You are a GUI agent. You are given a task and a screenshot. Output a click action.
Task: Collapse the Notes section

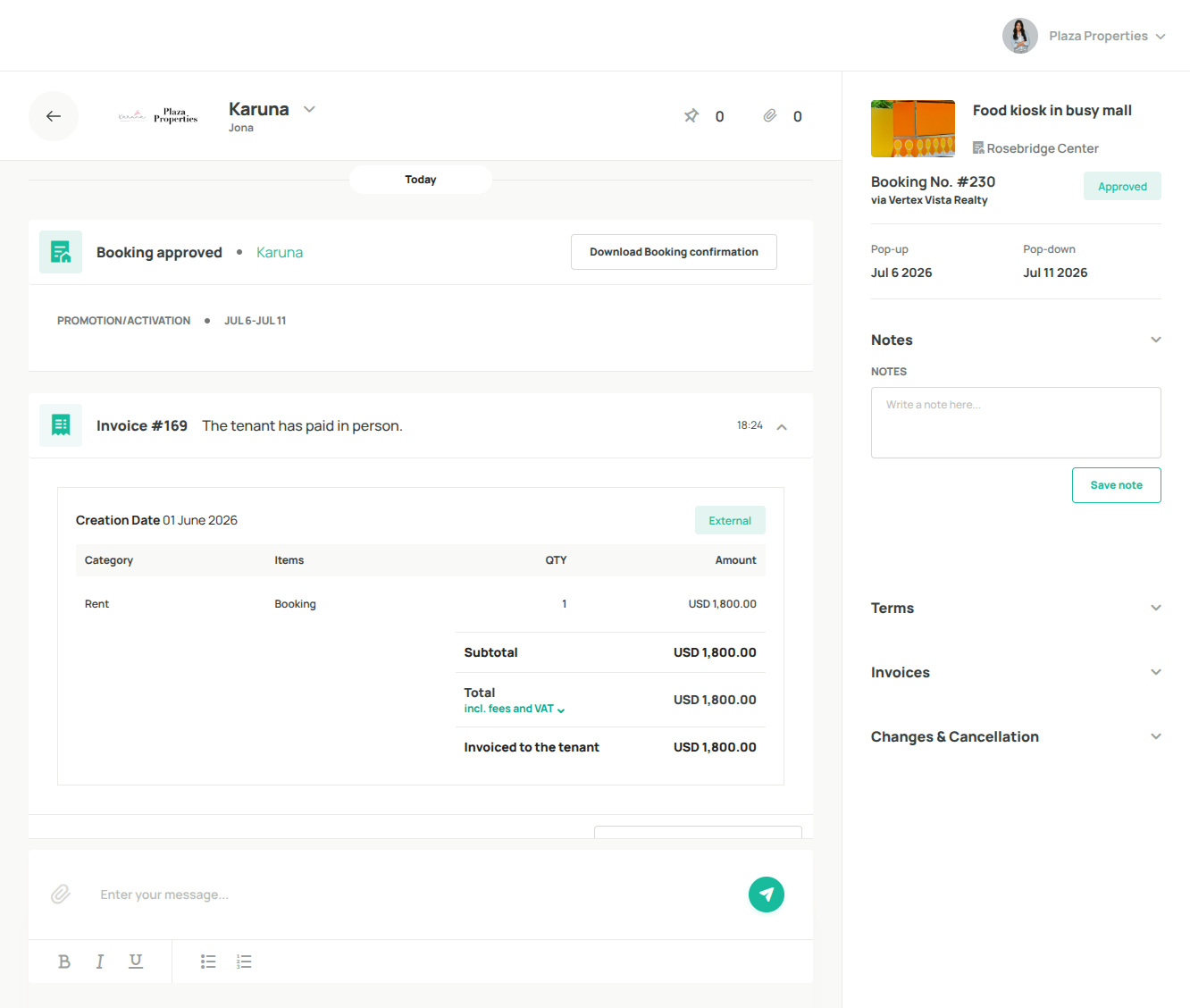click(1156, 340)
